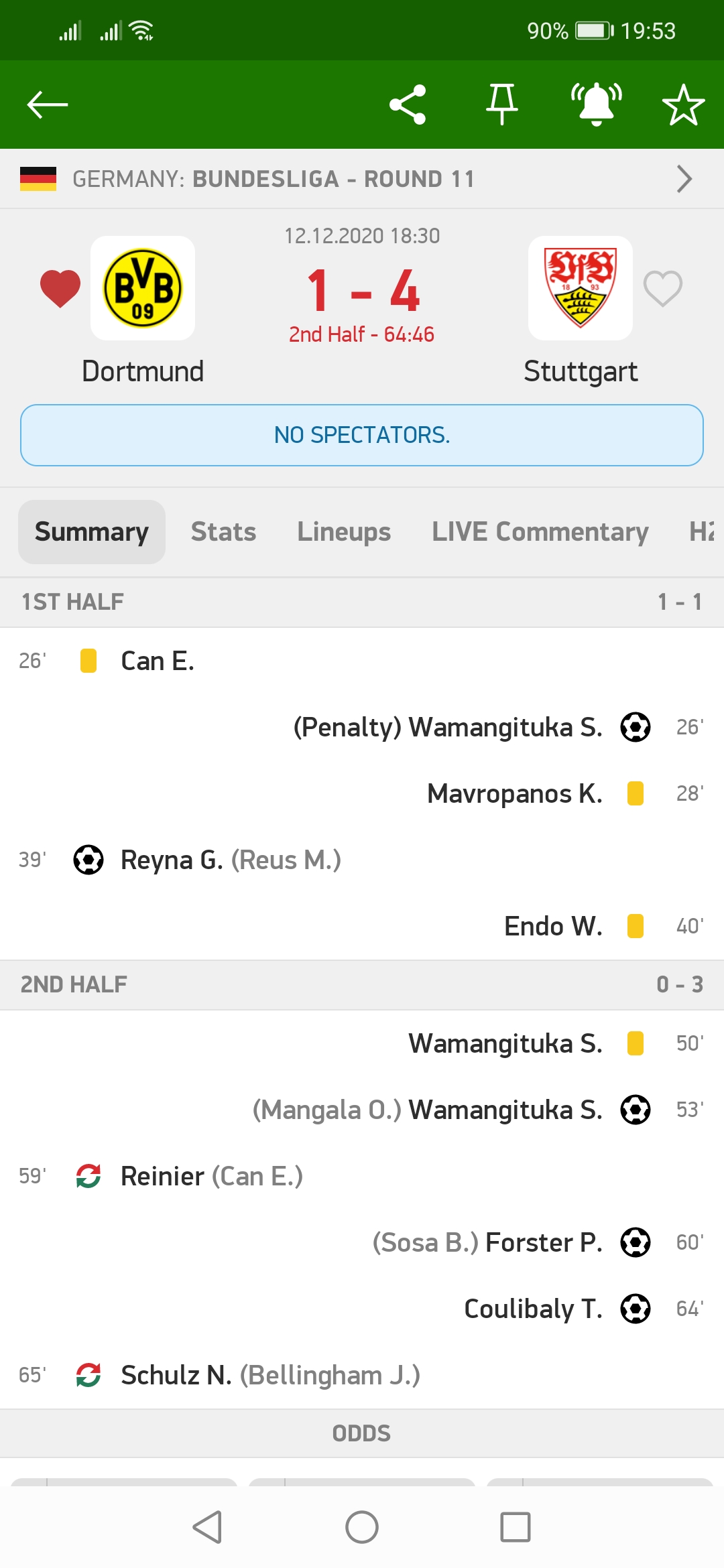This screenshot has height=1568, width=724.
Task: Tap the back arrow icon
Action: pos(47,105)
